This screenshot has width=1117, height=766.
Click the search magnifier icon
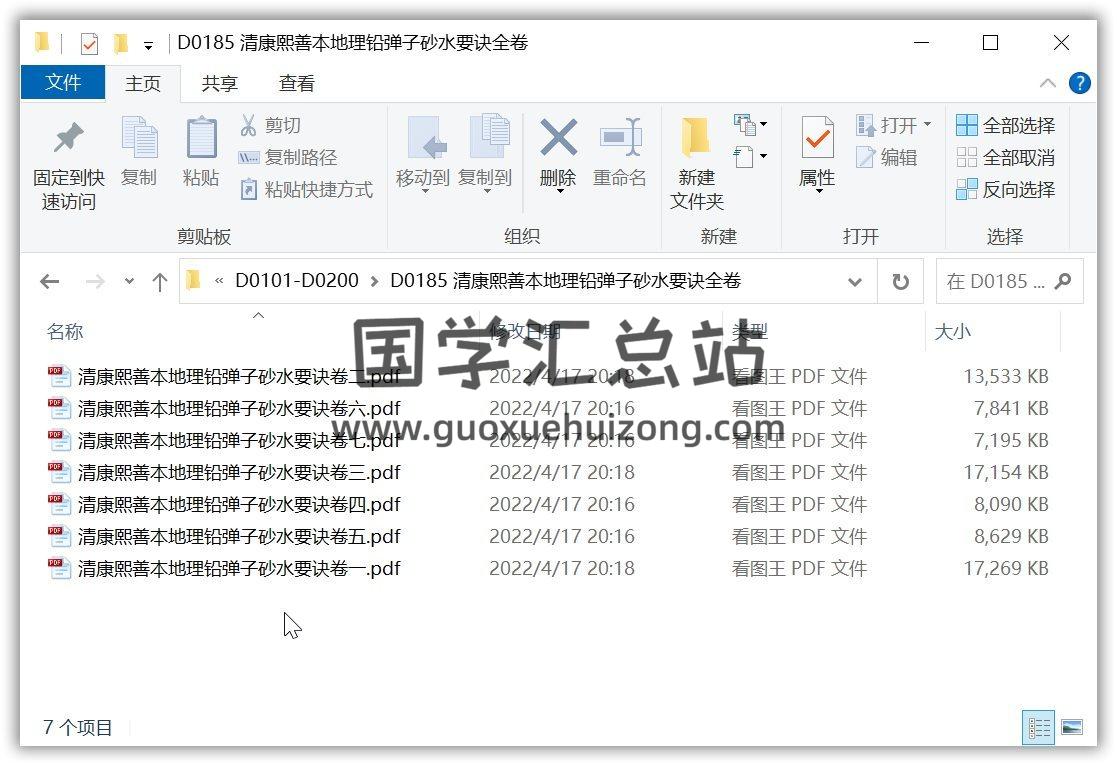click(1064, 281)
